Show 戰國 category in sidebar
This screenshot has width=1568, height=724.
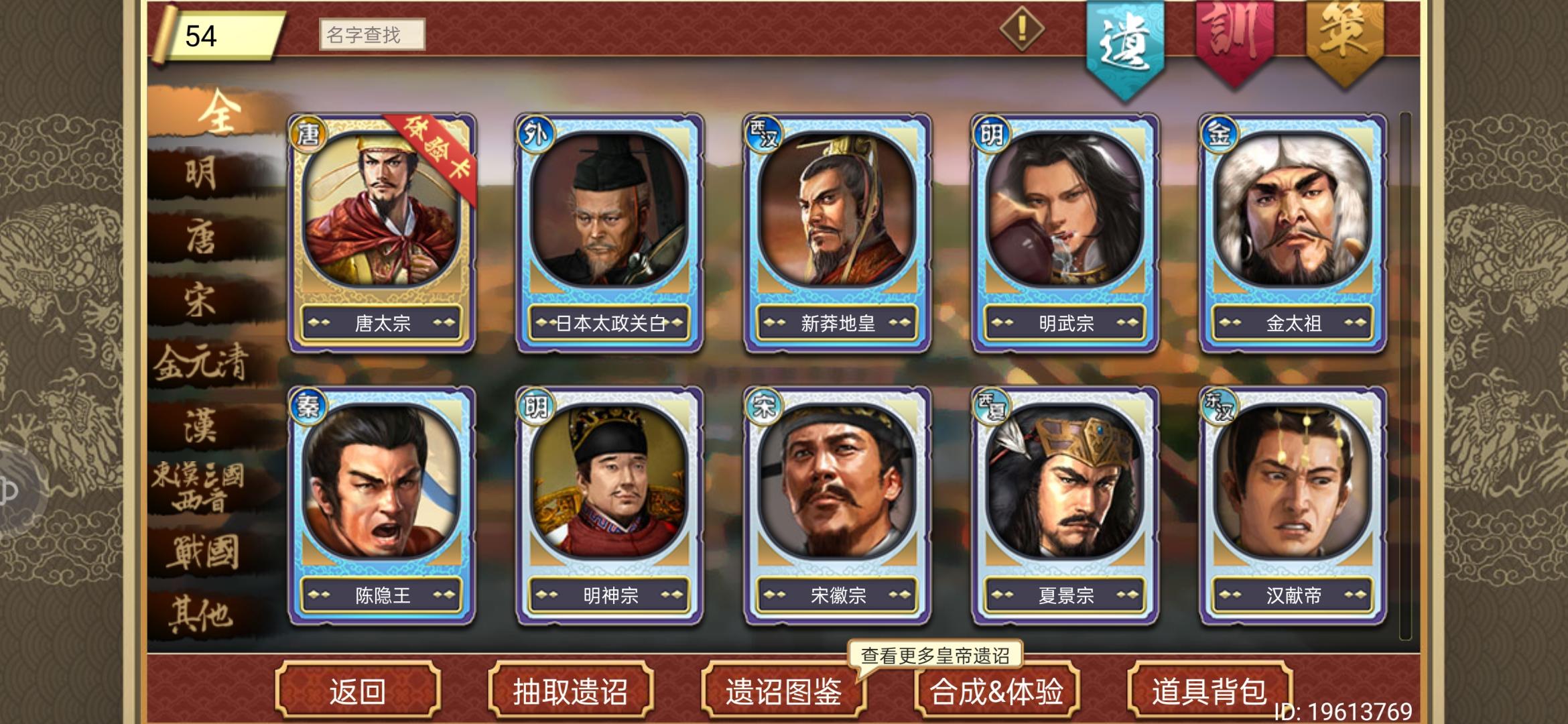coord(201,552)
